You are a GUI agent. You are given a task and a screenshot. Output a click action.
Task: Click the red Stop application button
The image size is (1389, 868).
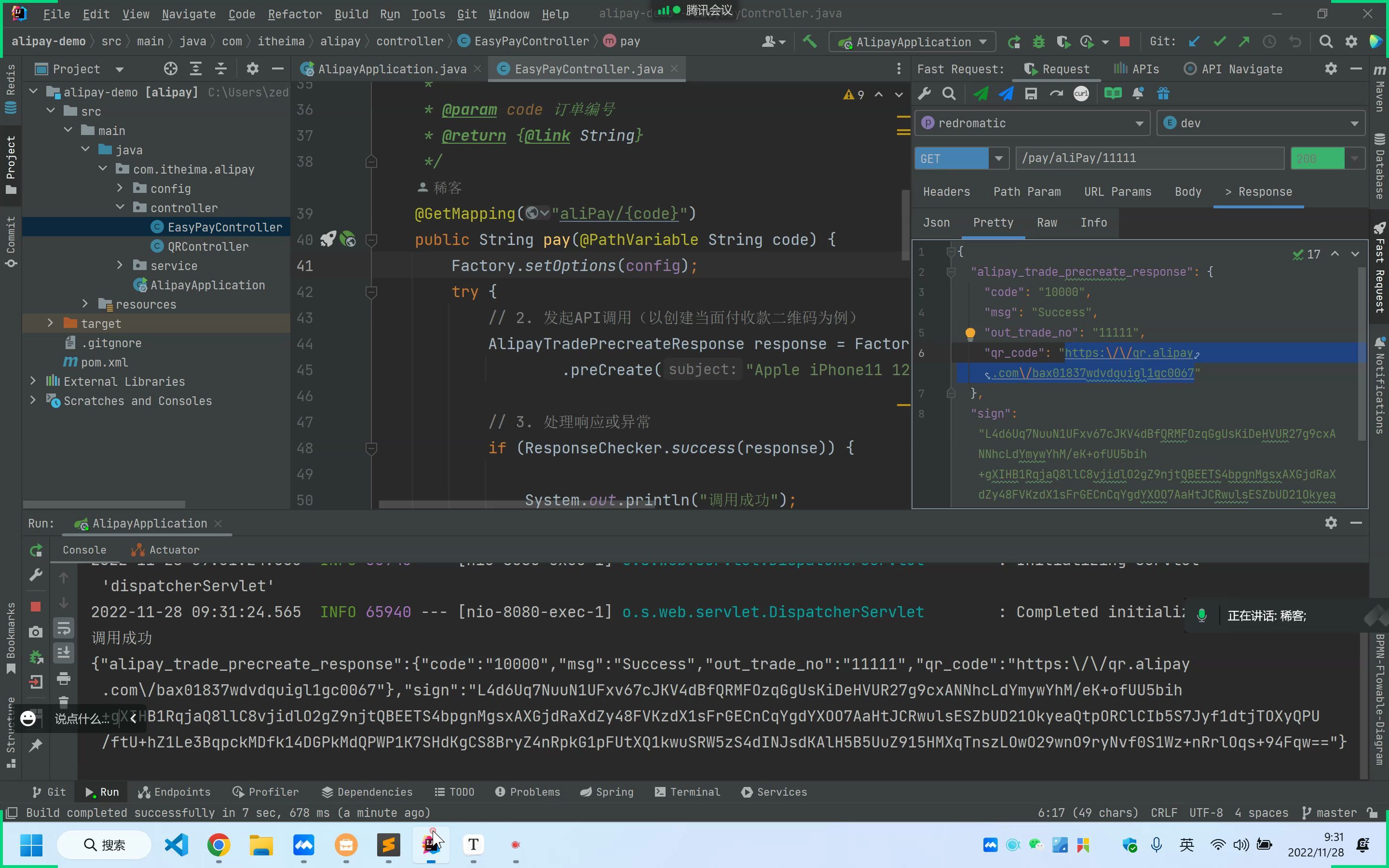coord(1124,42)
